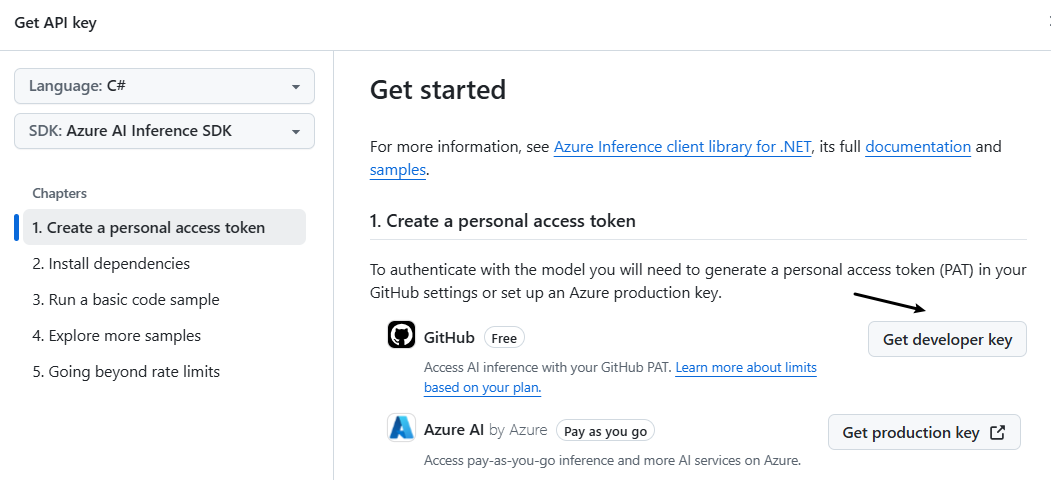Open Azure Inference client library for .NET link
Screen dimensions: 1051x480
point(682,147)
